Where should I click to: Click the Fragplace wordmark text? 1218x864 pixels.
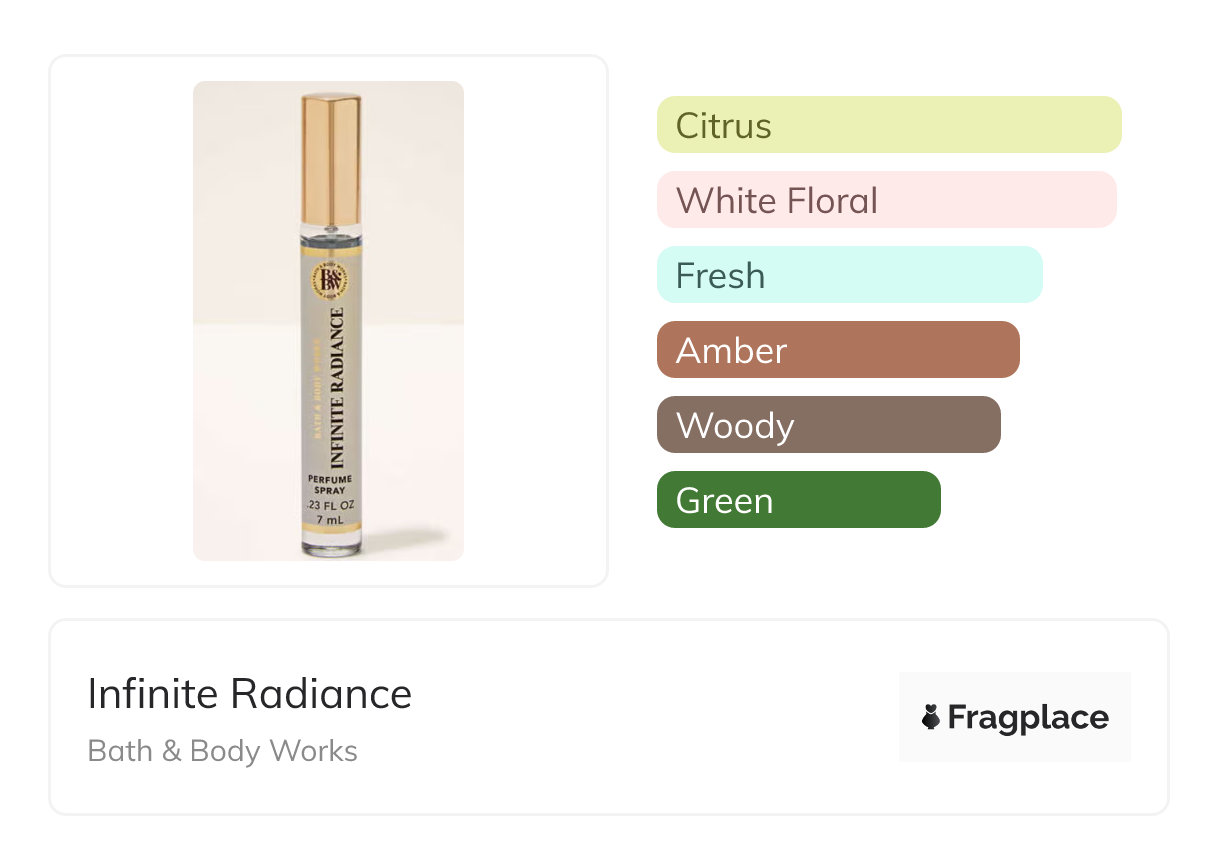tap(1027, 717)
